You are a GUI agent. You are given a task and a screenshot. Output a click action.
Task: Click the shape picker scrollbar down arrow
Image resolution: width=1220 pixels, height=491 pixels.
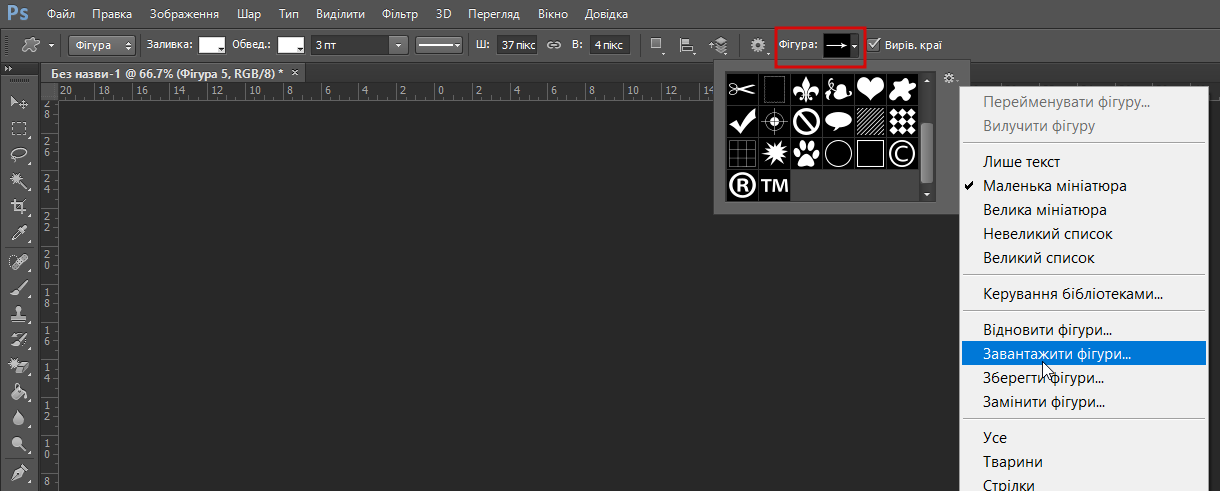click(927, 195)
